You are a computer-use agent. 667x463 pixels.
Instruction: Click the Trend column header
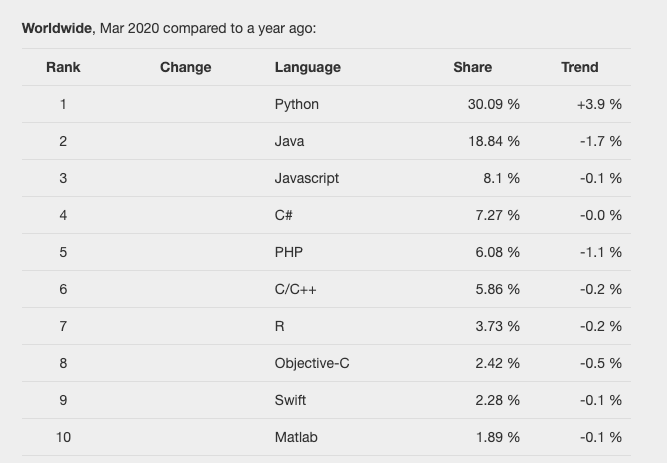[579, 67]
